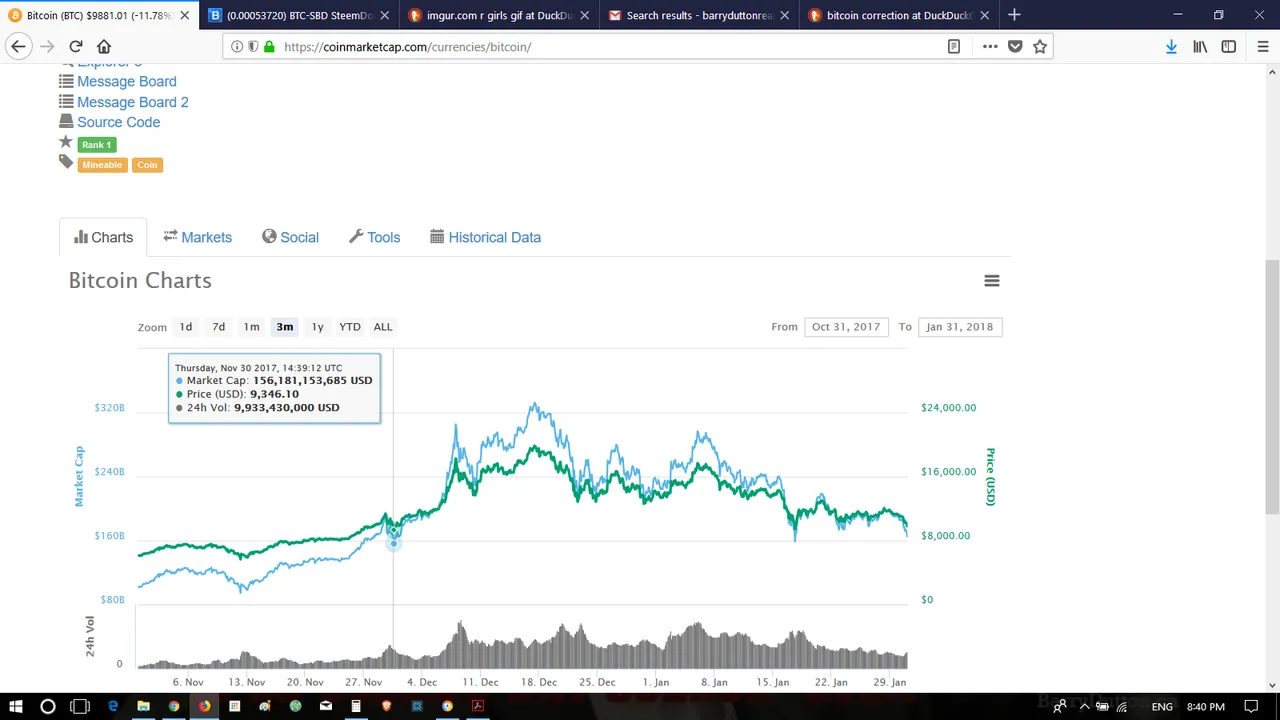Switch to the Tools tab
Screen dimensions: 1280x720
(x=375, y=237)
